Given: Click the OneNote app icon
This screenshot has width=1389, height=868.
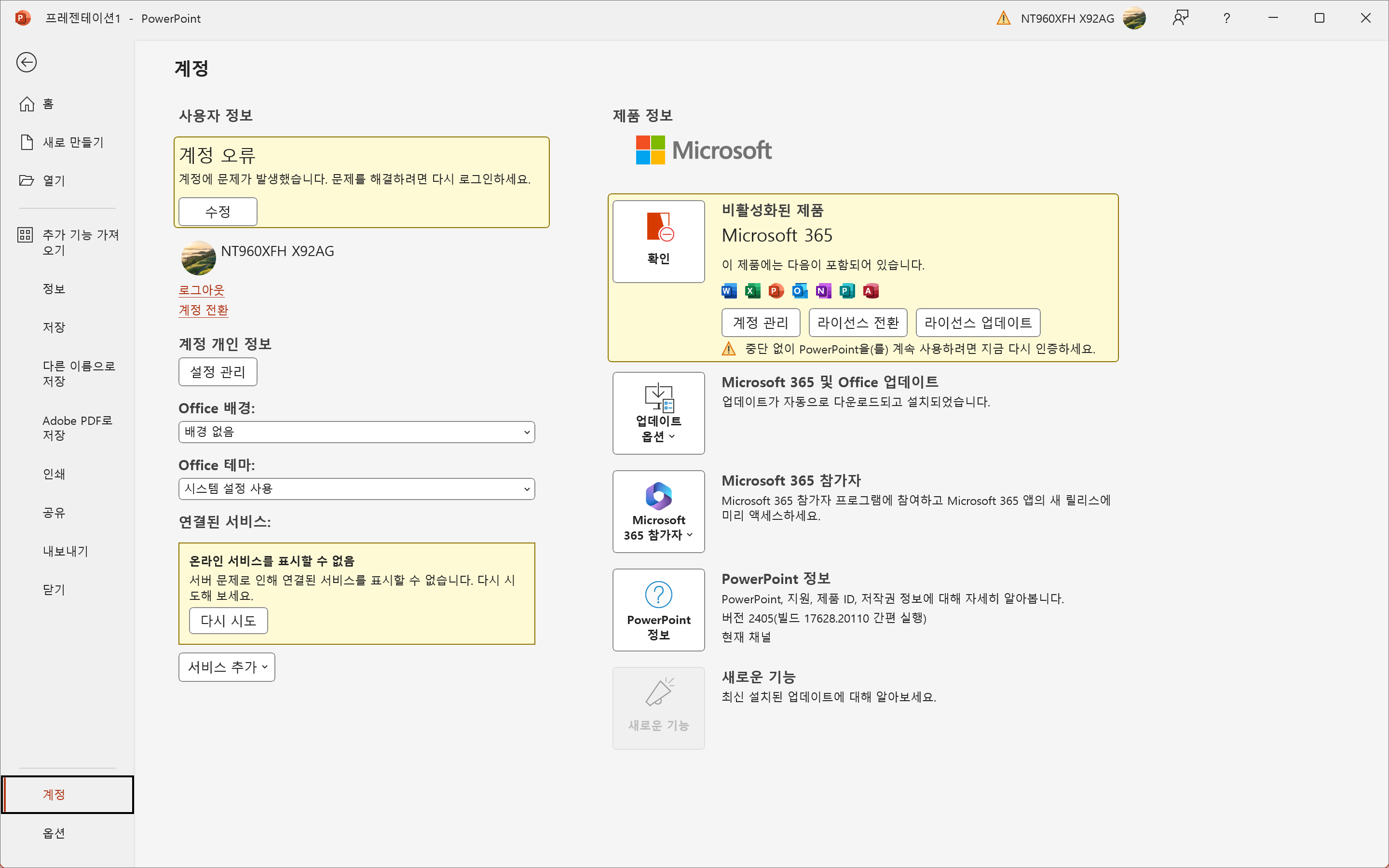Looking at the screenshot, I should coord(823,291).
